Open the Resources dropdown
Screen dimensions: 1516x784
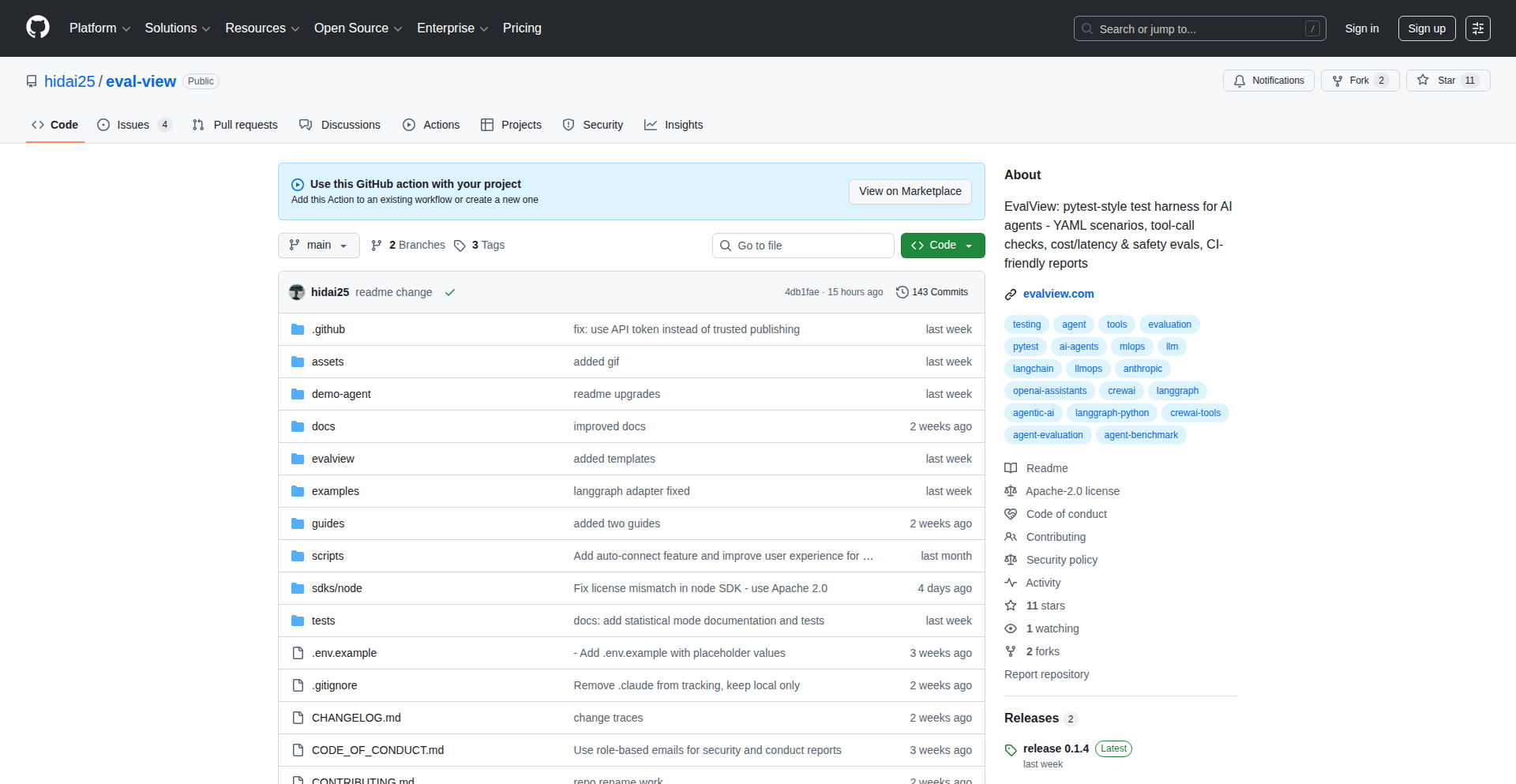click(x=262, y=28)
